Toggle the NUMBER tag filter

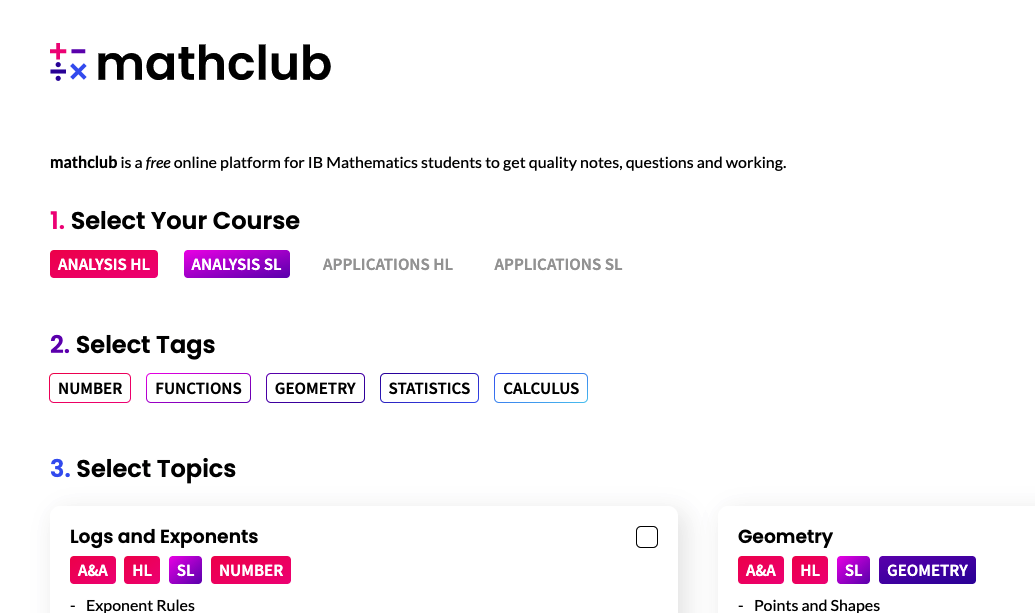coord(90,388)
